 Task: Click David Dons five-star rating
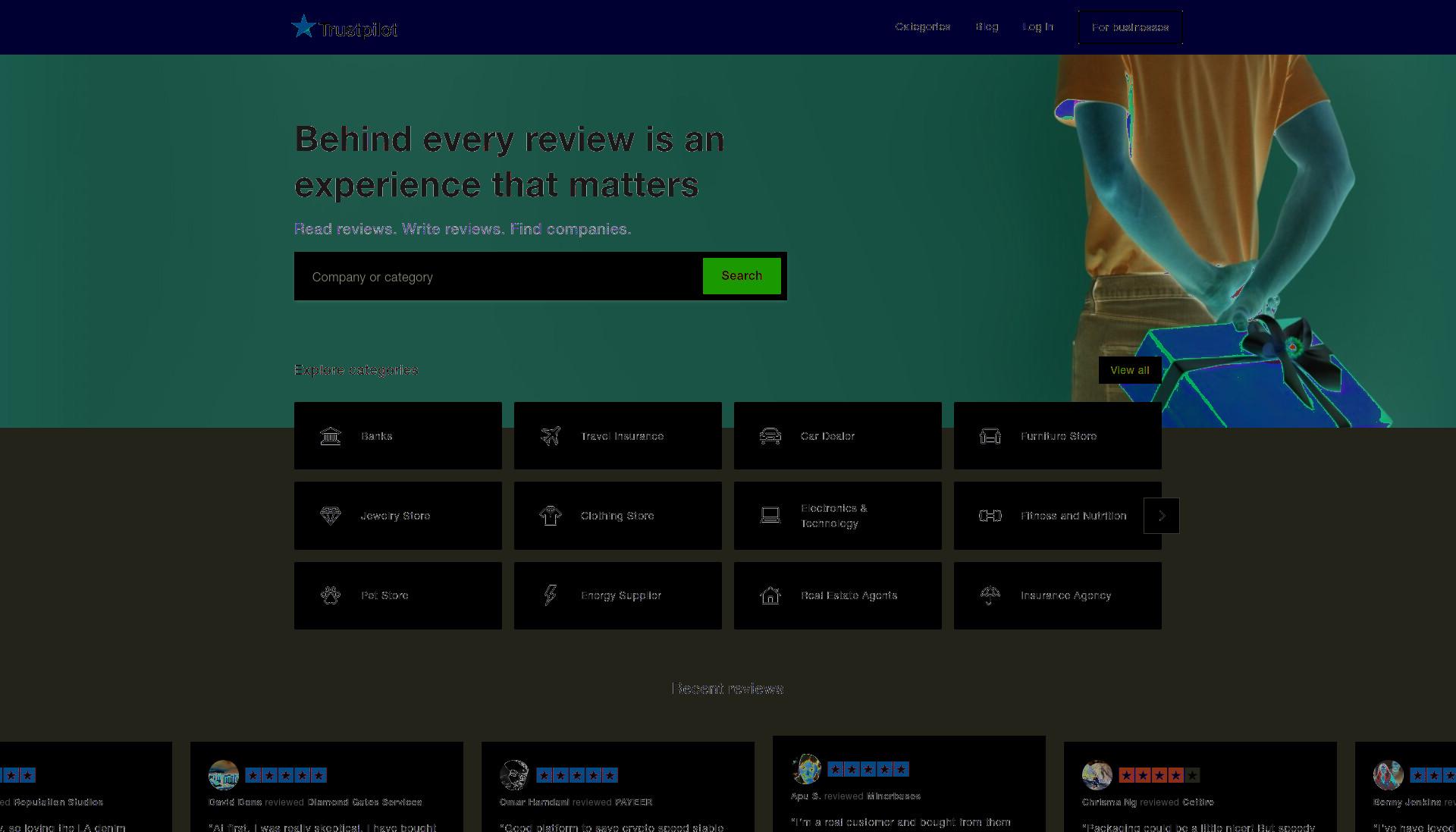(x=286, y=775)
